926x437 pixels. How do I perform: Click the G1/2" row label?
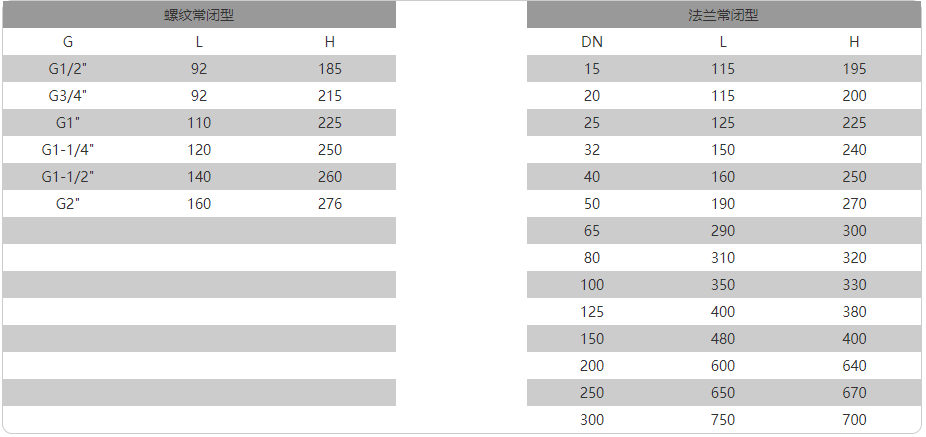pos(68,69)
